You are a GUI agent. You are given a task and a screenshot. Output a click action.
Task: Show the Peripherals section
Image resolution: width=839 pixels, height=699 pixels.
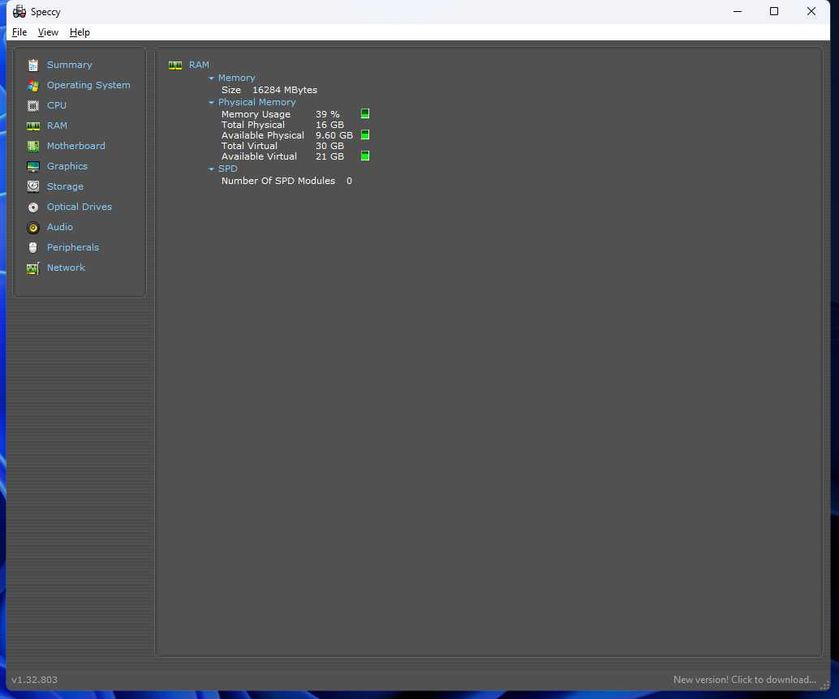(73, 247)
